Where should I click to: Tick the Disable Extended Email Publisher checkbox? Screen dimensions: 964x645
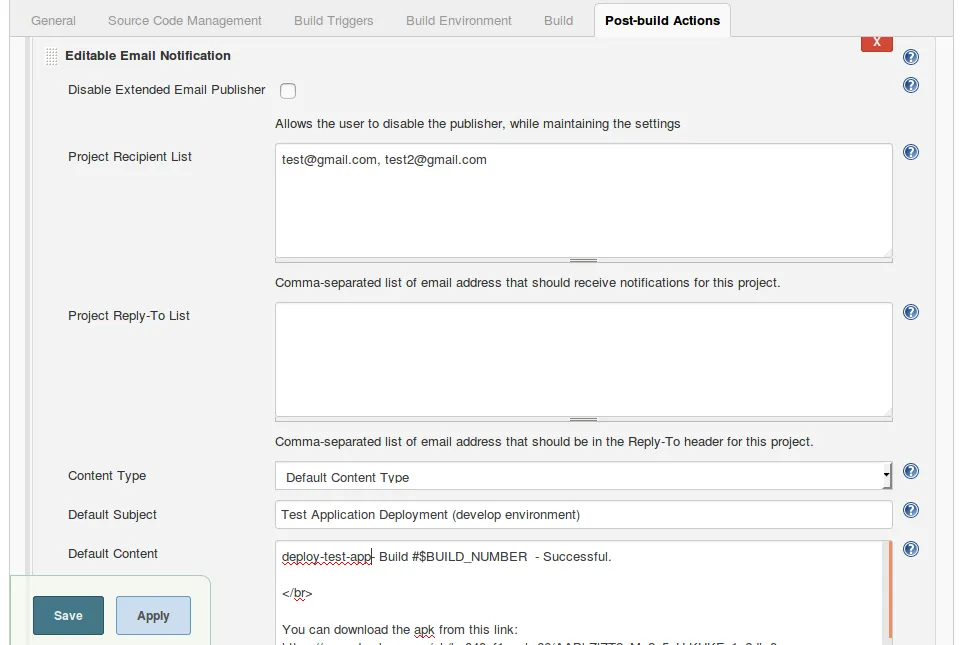288,91
